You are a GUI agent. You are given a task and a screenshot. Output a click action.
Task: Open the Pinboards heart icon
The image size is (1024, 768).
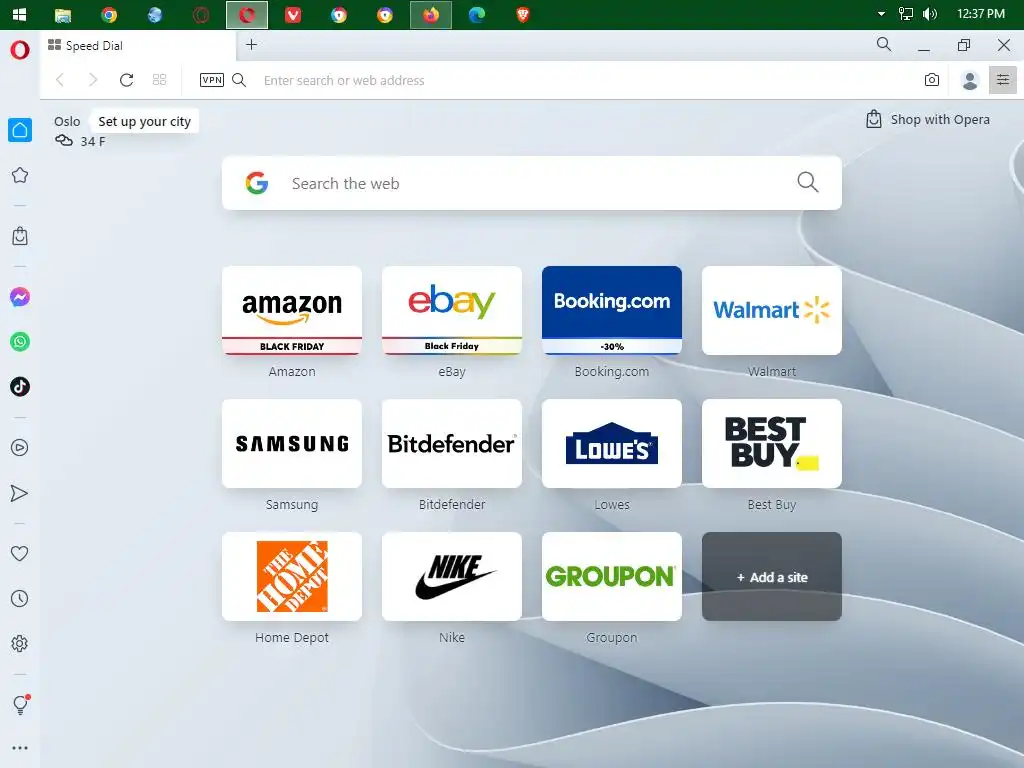pos(20,553)
